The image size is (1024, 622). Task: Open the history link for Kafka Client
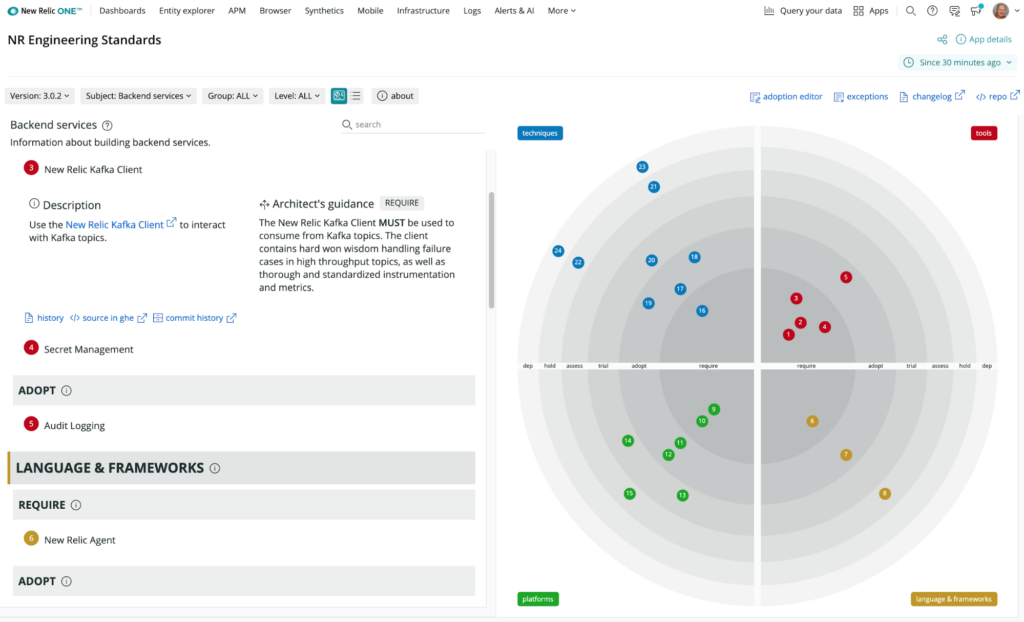point(44,318)
